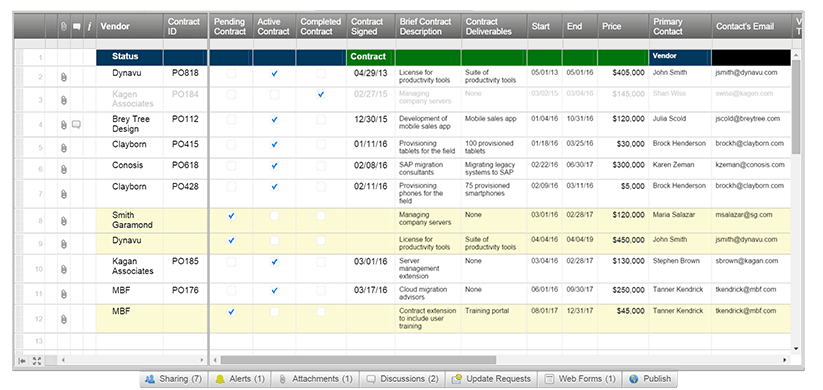Open the Attachments (1) tab
This screenshot has height=390, width=823.
click(x=315, y=379)
